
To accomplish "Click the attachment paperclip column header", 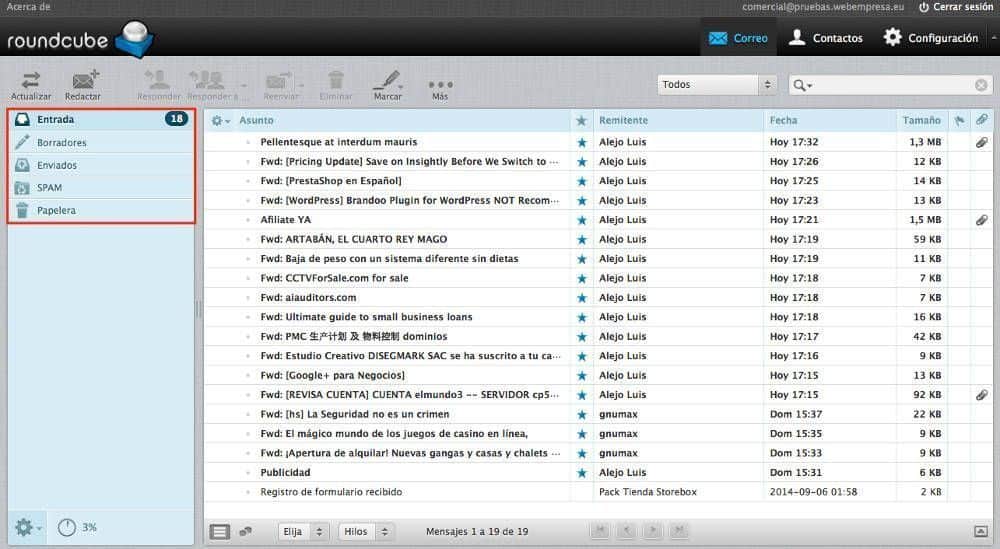I will pos(982,120).
